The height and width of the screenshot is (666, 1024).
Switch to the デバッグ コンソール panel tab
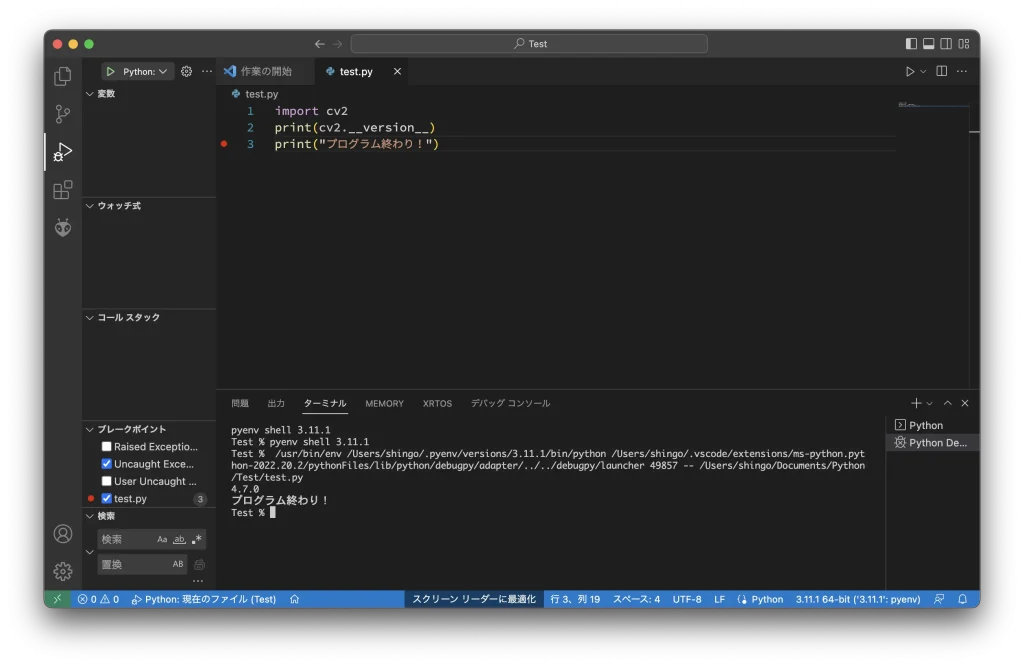(x=510, y=404)
